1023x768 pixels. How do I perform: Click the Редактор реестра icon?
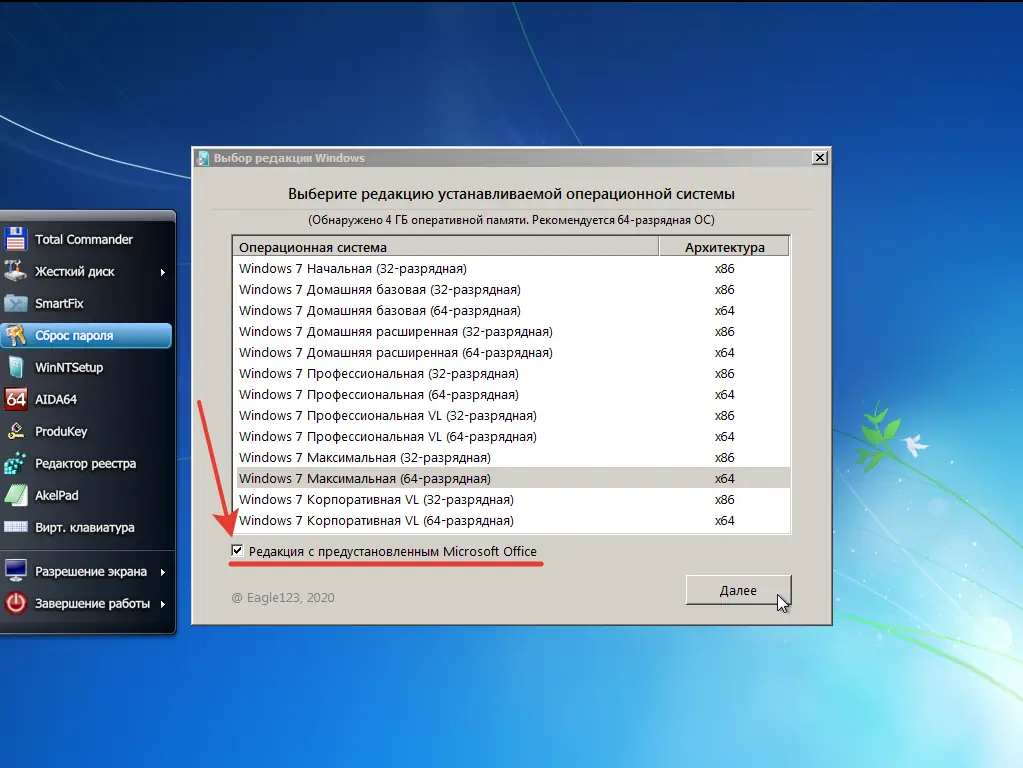point(16,463)
